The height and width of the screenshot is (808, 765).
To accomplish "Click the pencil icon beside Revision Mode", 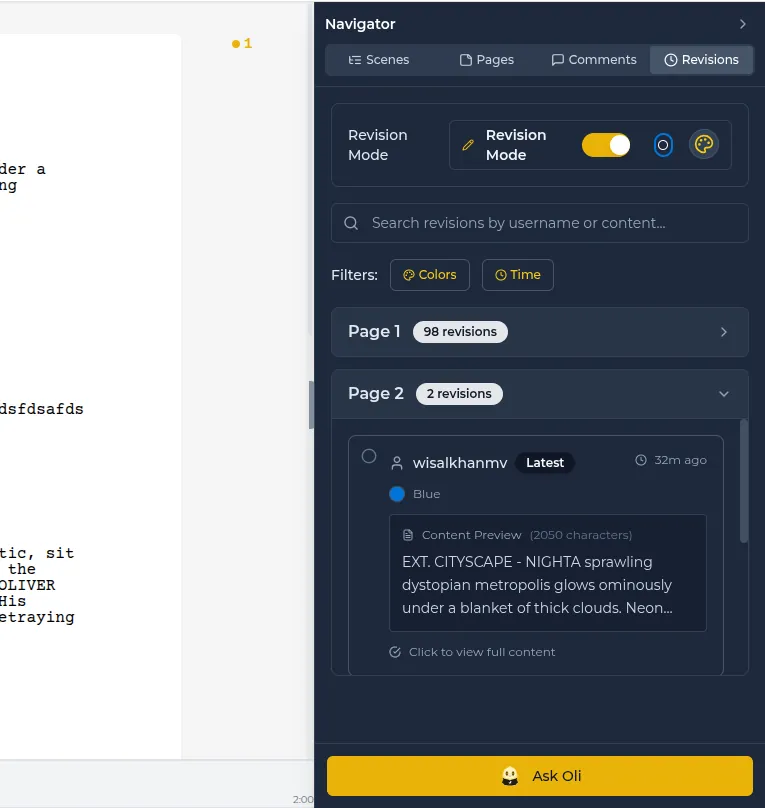I will point(468,145).
